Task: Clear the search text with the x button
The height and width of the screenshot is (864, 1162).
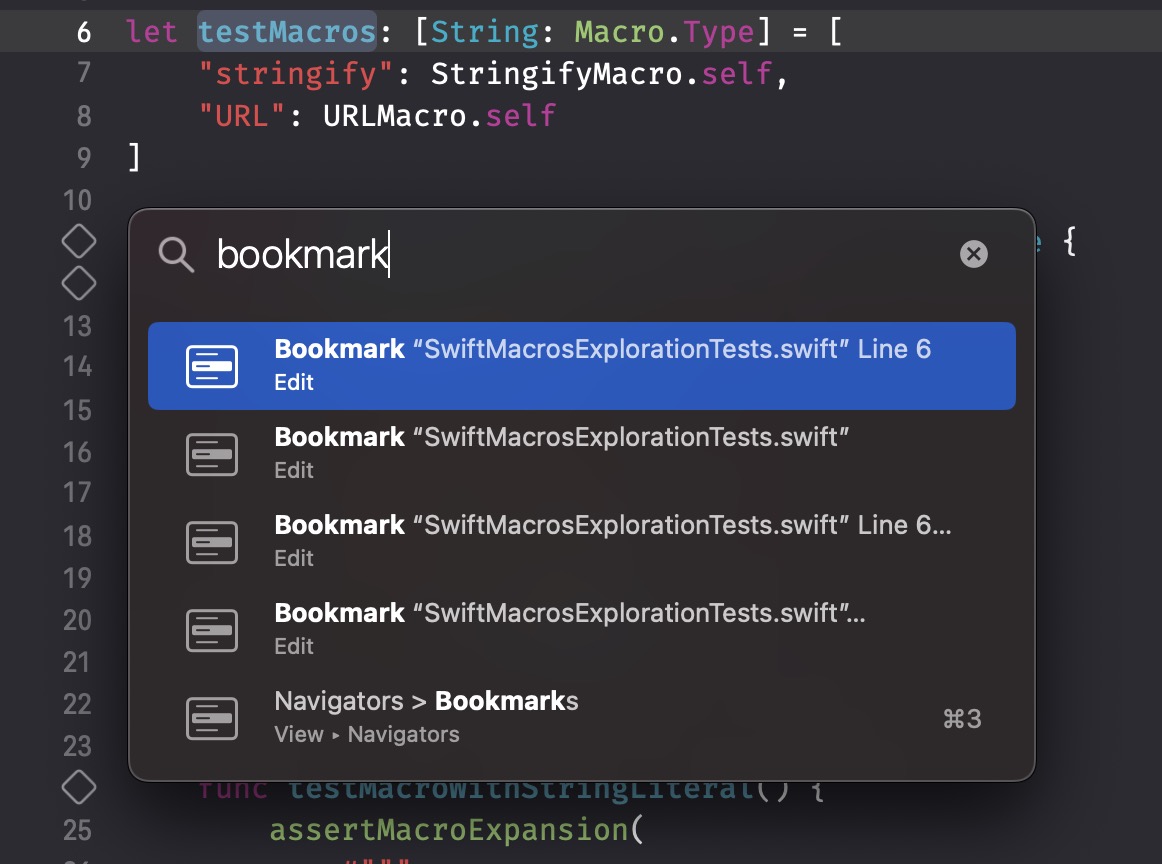Action: [971, 255]
